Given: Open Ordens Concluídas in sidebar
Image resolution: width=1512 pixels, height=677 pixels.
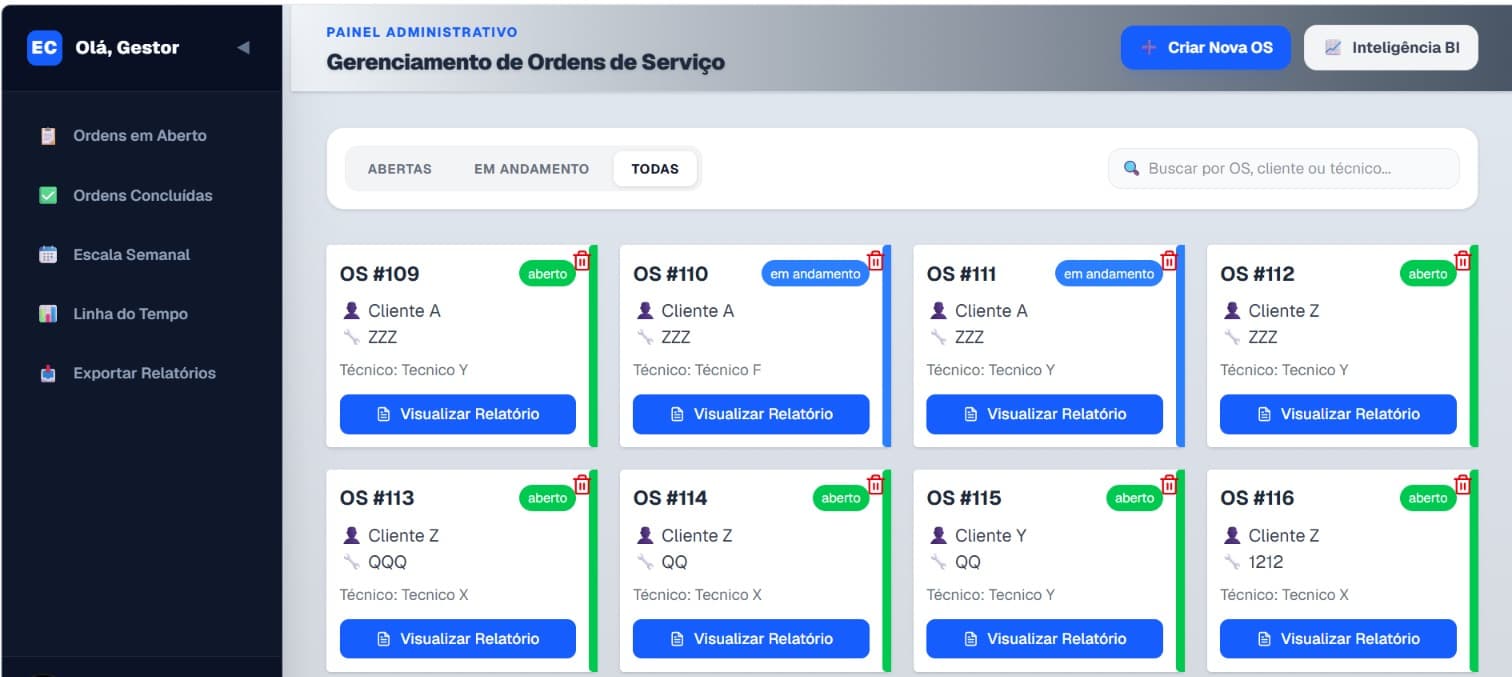Looking at the screenshot, I should [141, 195].
